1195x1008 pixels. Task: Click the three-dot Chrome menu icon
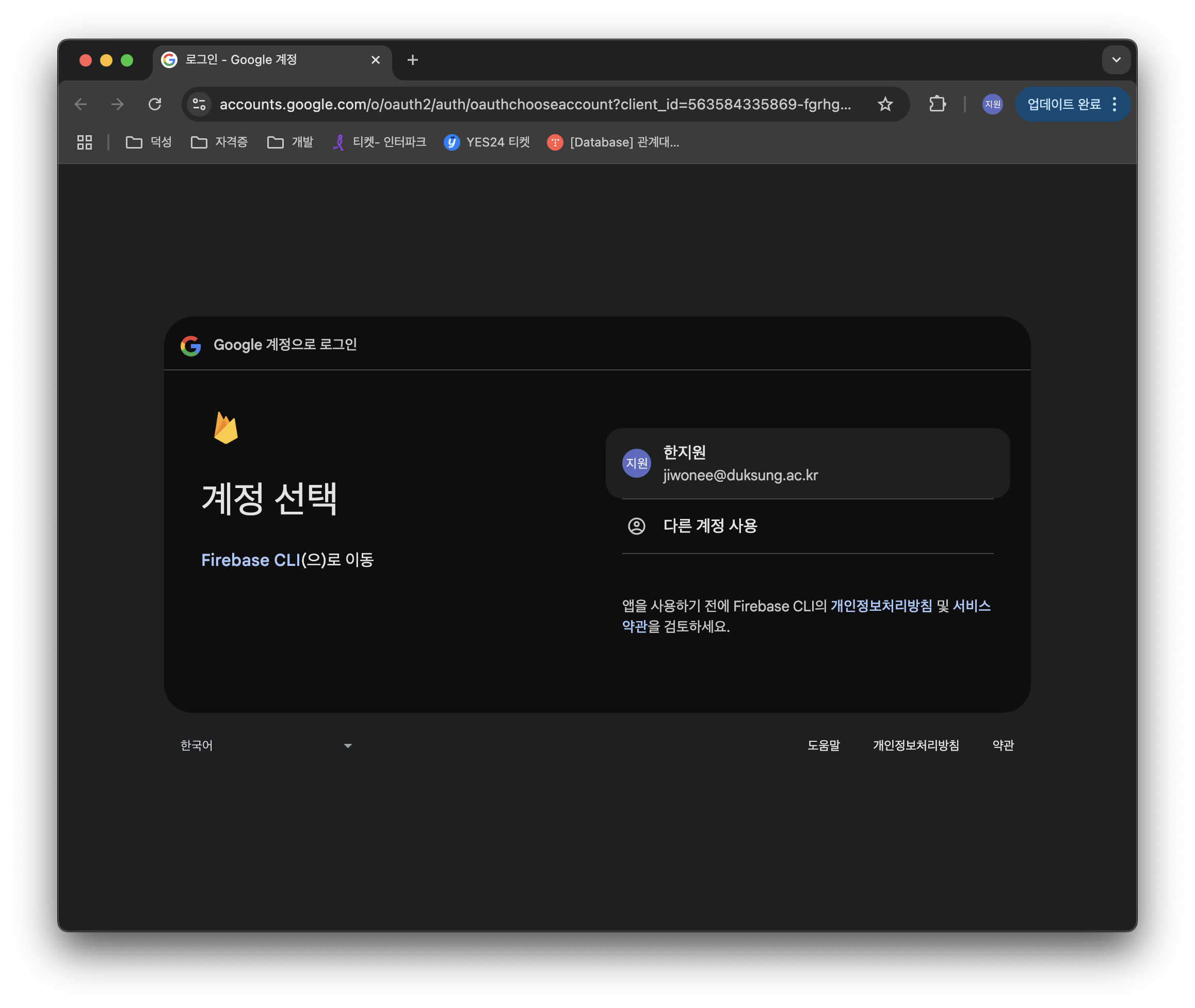pyautogui.click(x=1115, y=104)
